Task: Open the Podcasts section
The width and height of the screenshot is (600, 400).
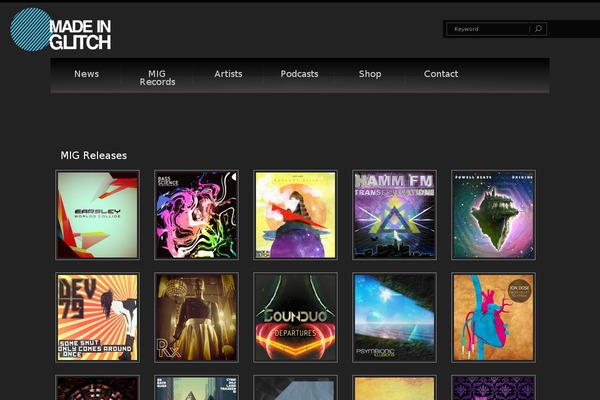Action: point(299,74)
